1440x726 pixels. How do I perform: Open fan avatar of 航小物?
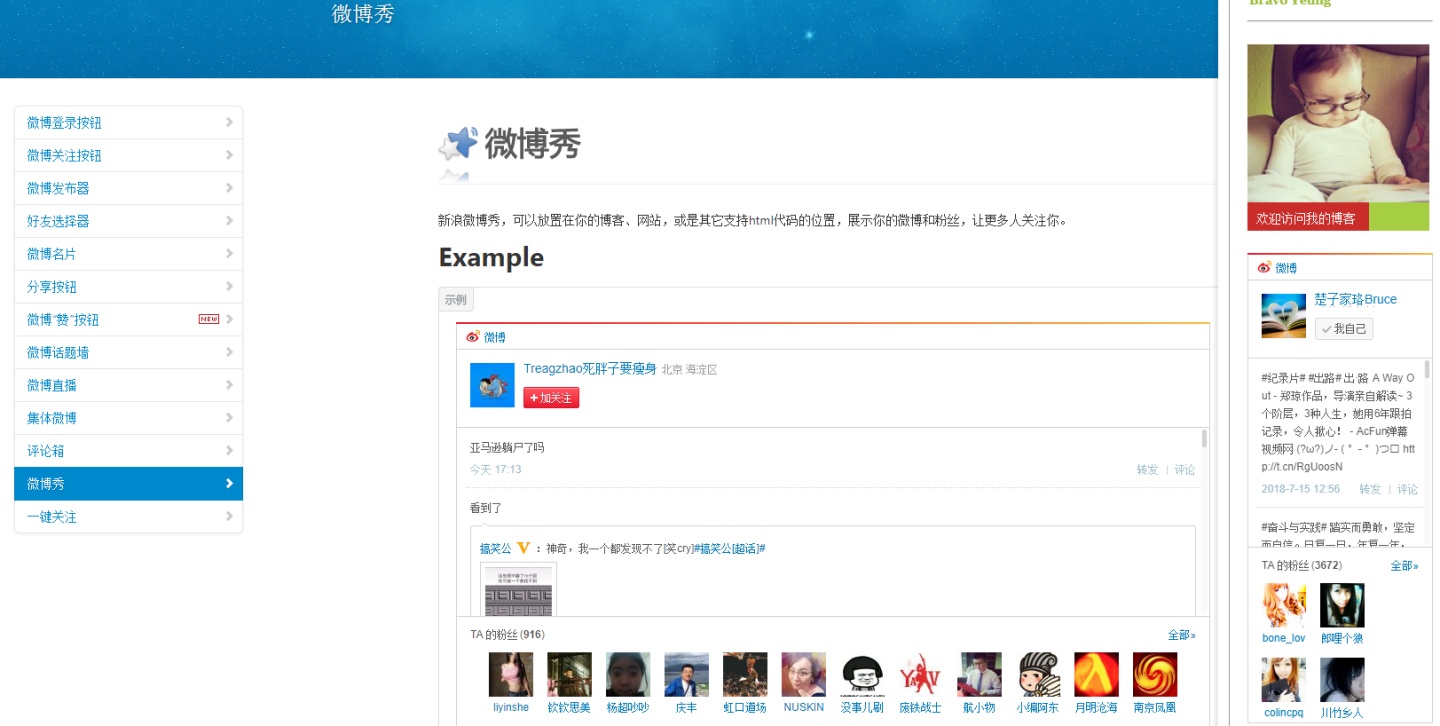click(979, 675)
